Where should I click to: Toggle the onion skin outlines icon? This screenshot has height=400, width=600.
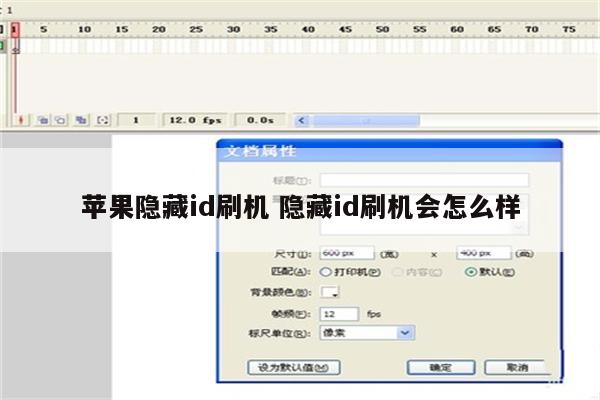click(x=60, y=120)
